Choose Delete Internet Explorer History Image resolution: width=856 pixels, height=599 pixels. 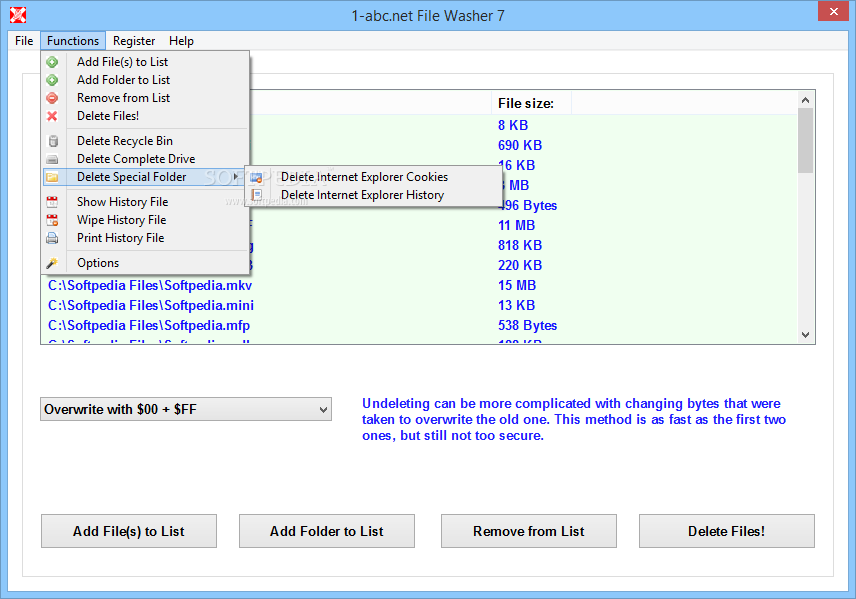coord(373,195)
